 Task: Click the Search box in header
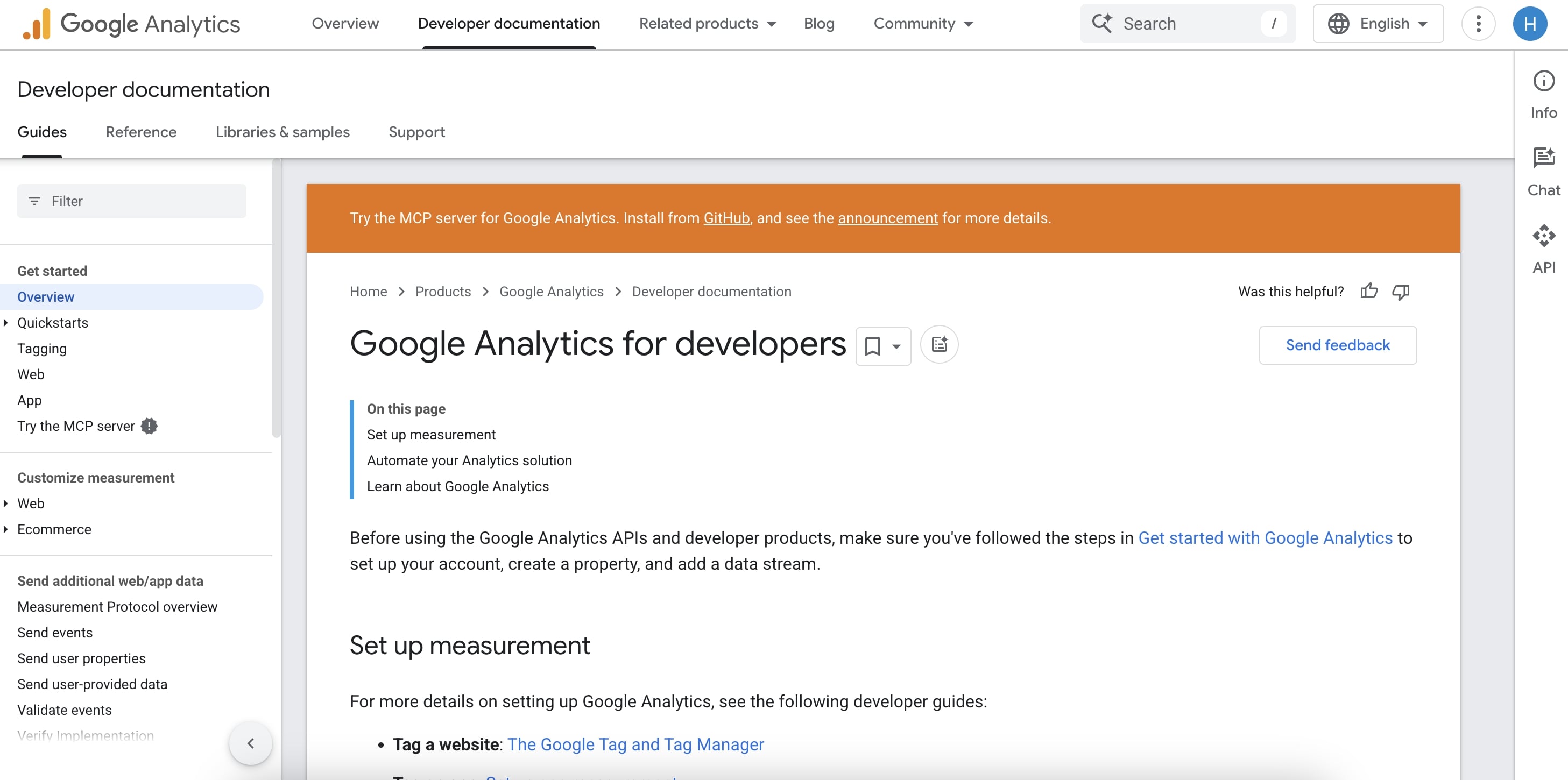click(1187, 23)
